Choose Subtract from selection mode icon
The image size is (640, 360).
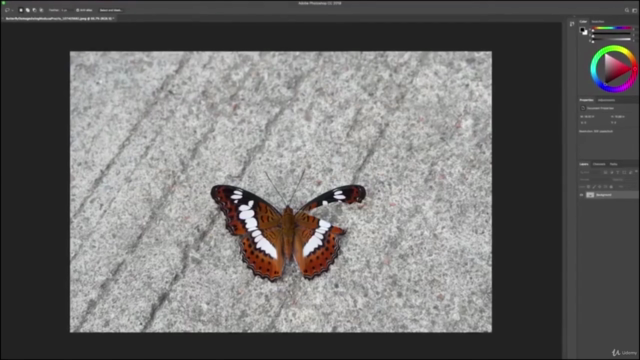[x=34, y=10]
